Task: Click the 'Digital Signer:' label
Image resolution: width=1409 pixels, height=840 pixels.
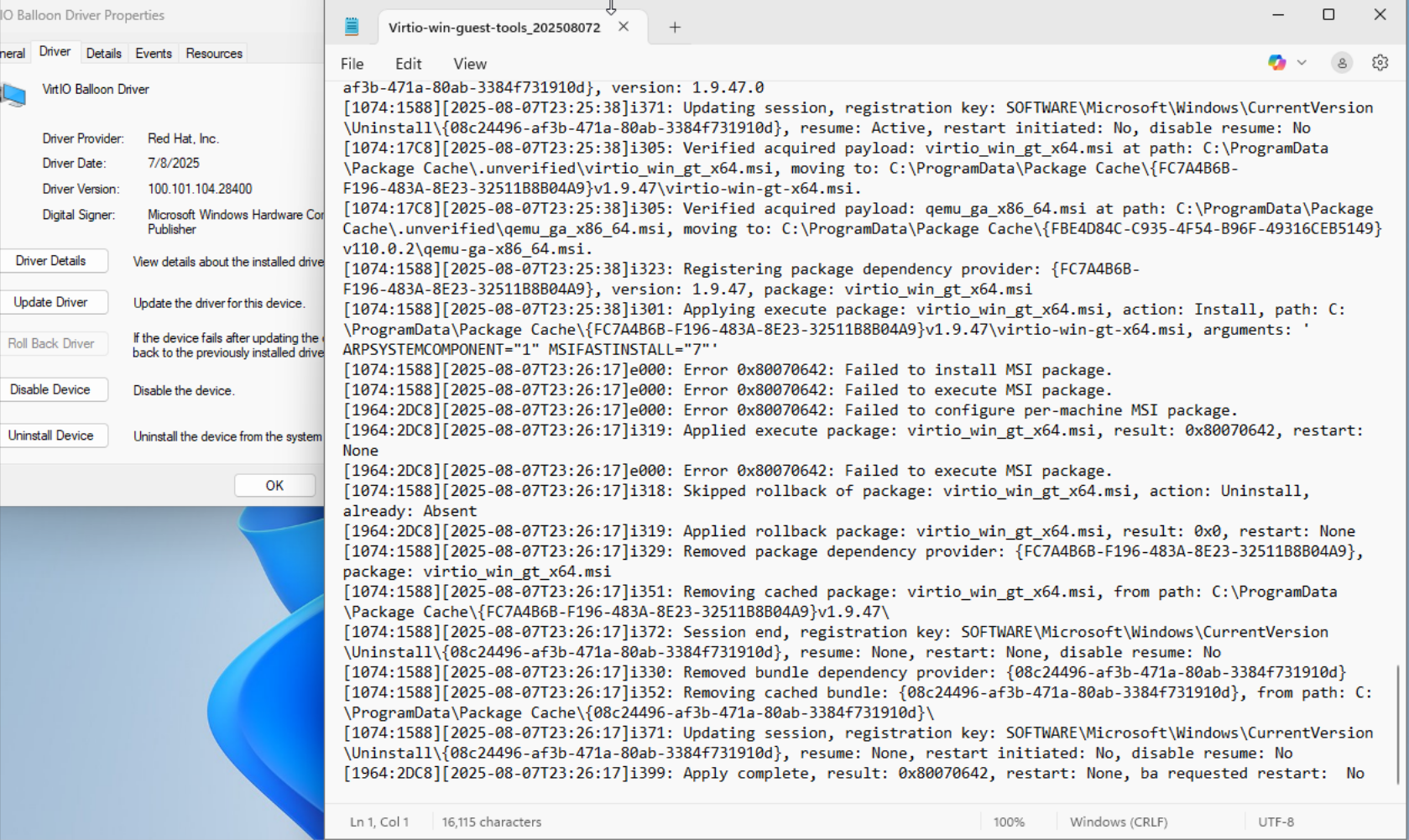Action: (79, 215)
